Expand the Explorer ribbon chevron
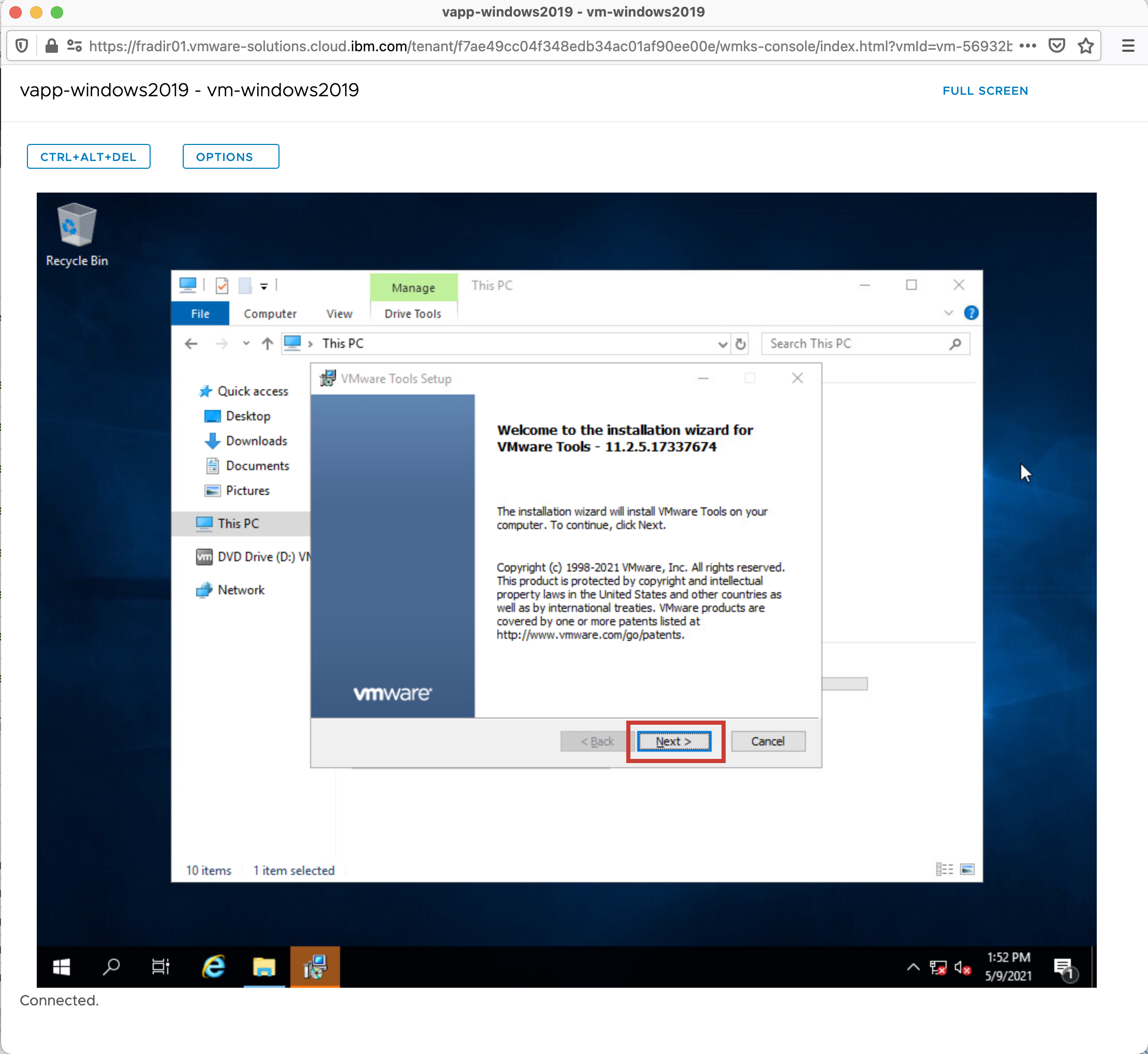This screenshot has width=1148, height=1054. click(x=948, y=313)
